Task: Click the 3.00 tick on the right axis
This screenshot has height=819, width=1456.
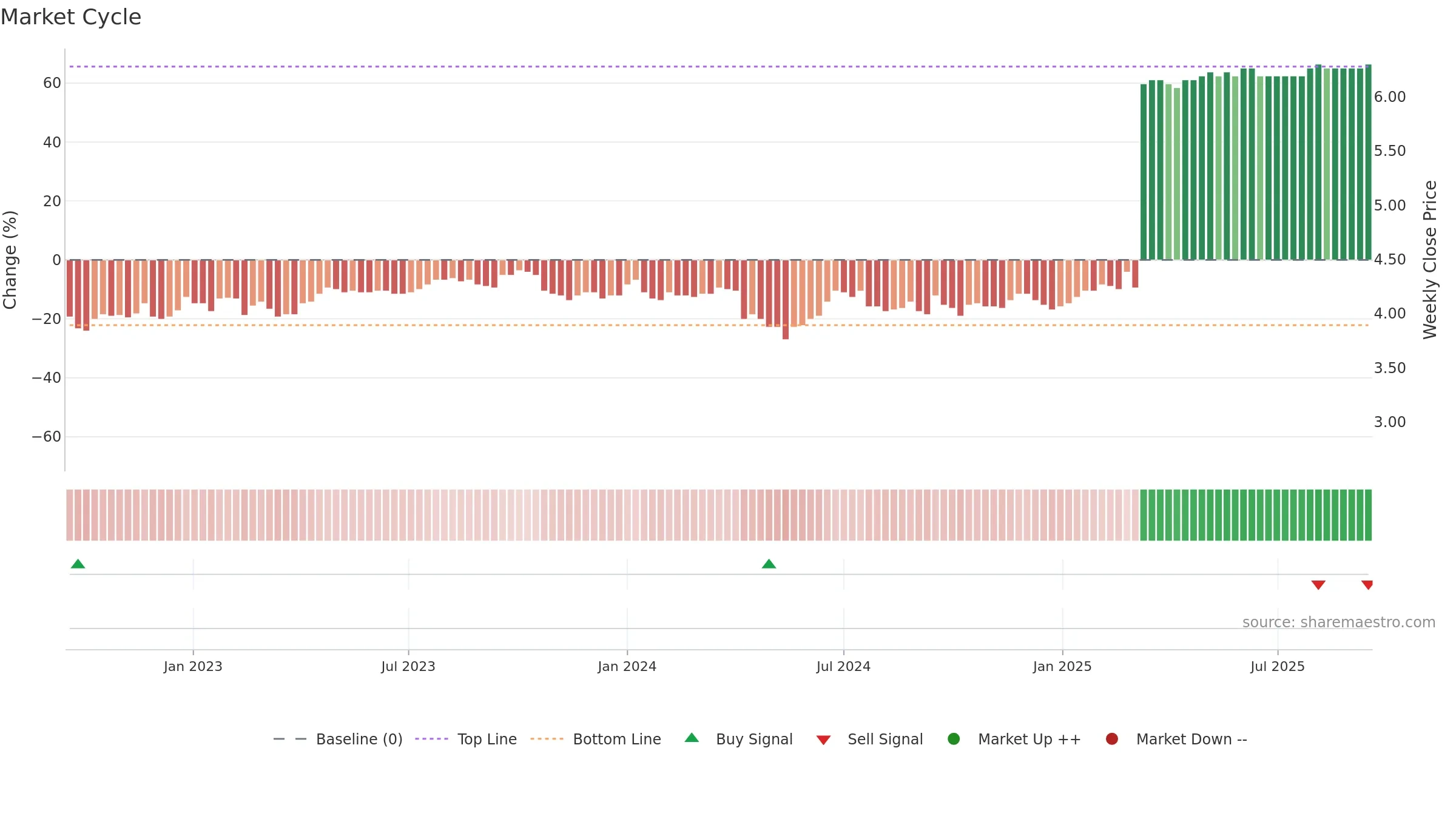Action: 1390,422
